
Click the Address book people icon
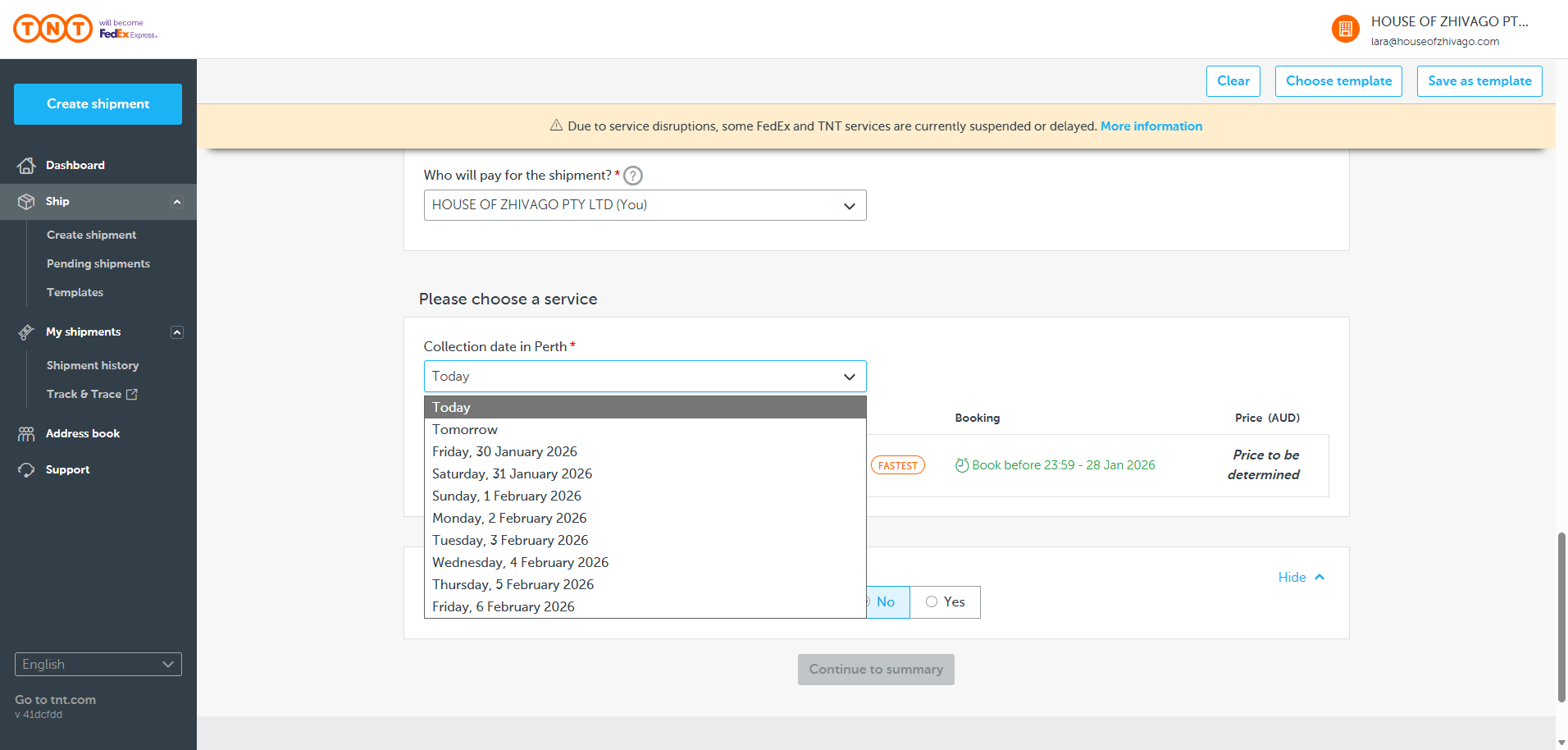point(26,434)
